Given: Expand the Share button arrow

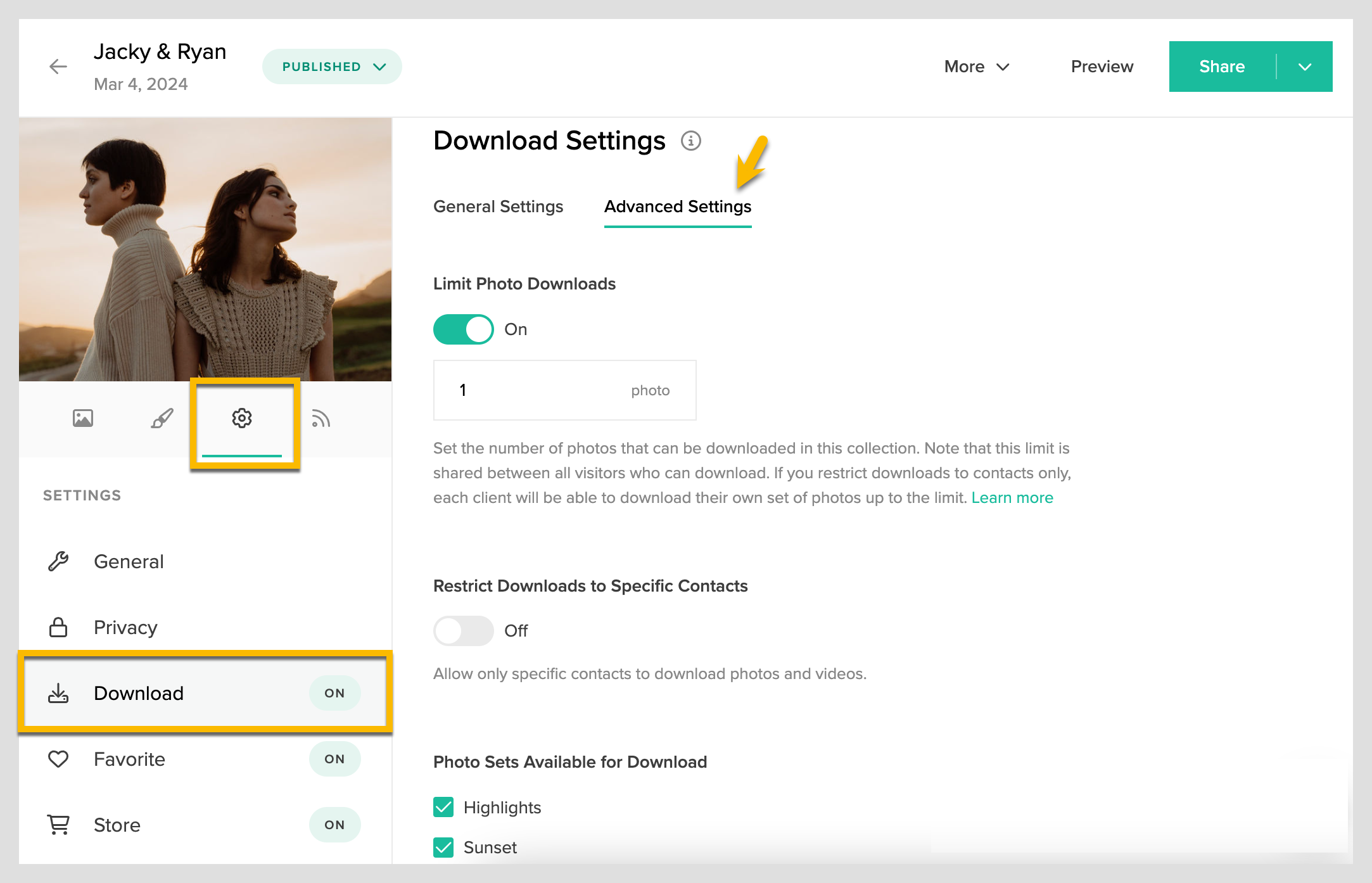Looking at the screenshot, I should [1304, 67].
